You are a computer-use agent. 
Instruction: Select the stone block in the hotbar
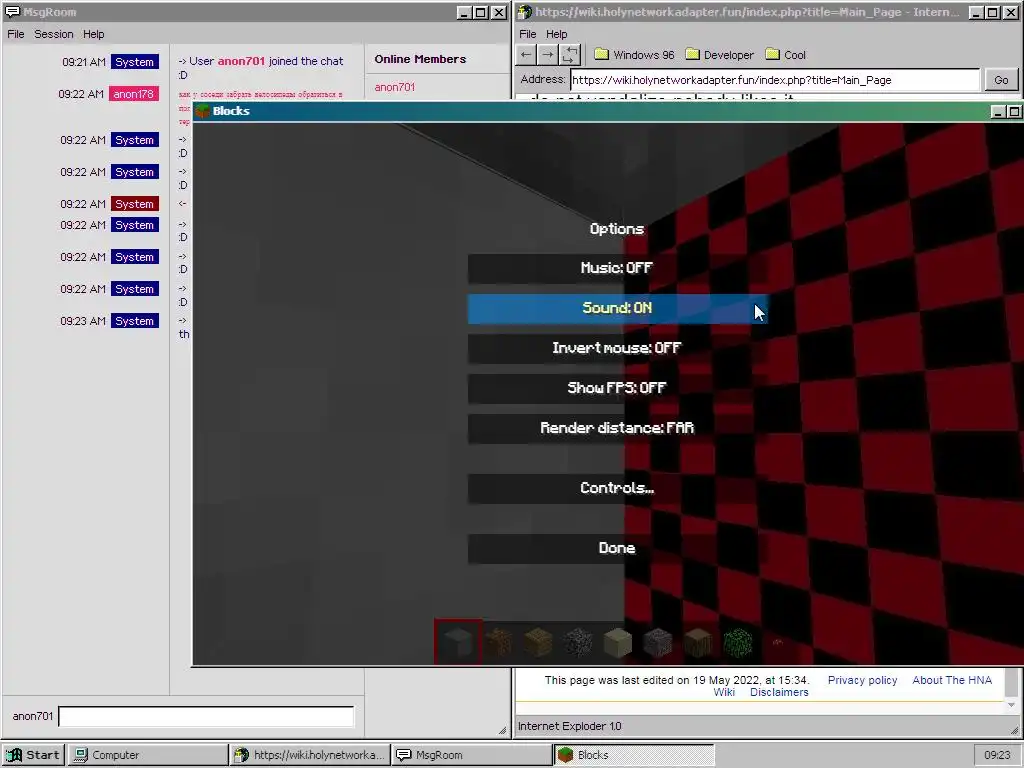(458, 642)
